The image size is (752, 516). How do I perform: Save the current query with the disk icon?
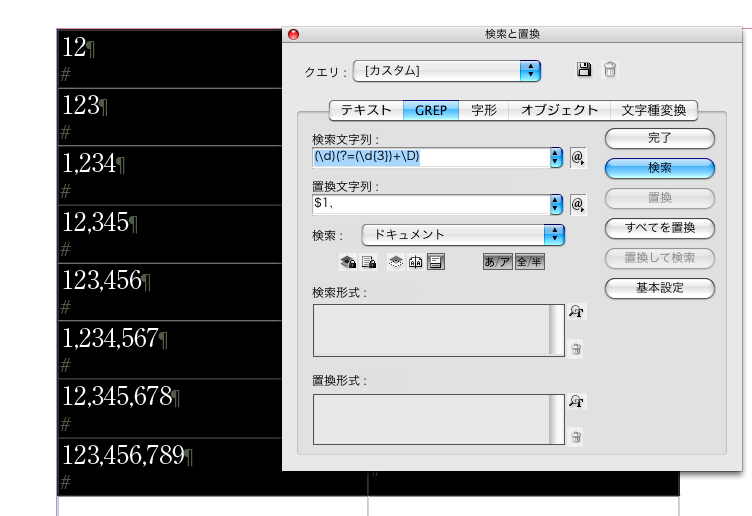[584, 70]
